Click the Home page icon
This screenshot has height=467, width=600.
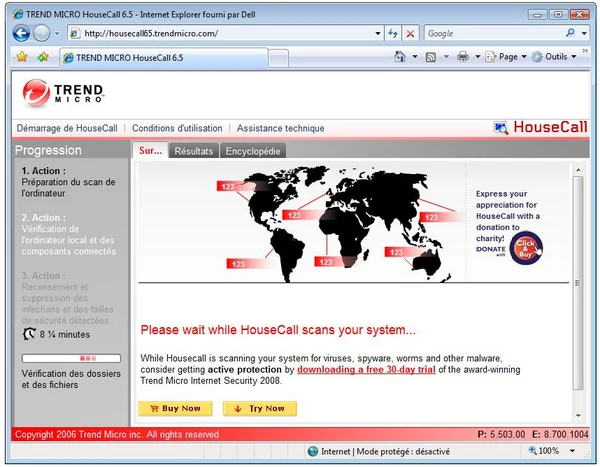pos(399,57)
